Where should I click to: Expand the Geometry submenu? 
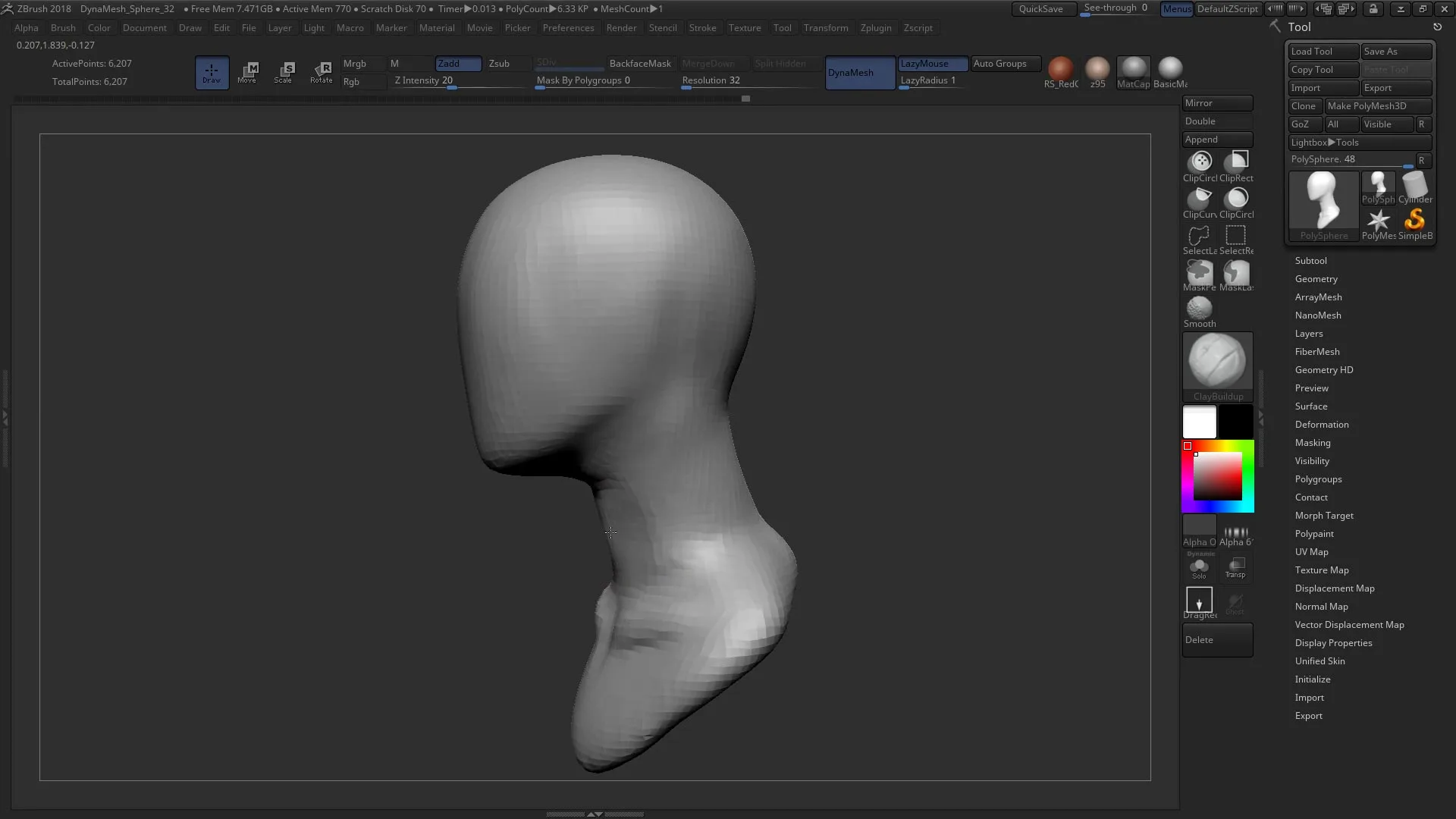pyautogui.click(x=1316, y=278)
